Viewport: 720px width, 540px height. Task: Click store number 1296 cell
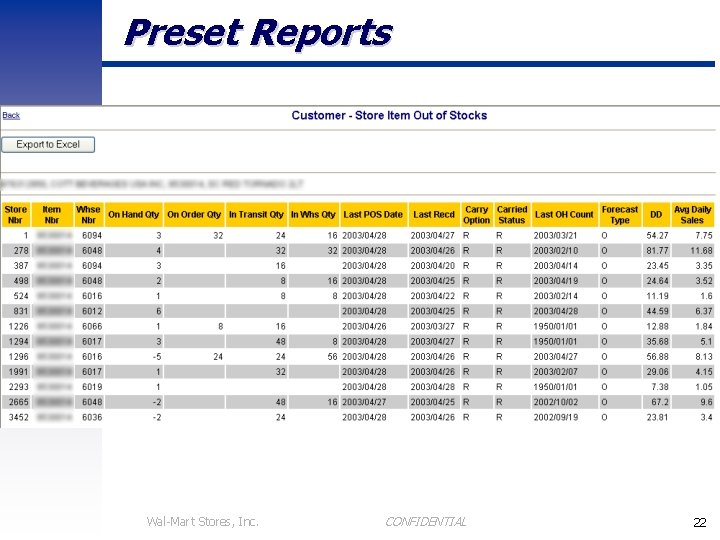pyautogui.click(x=16, y=357)
